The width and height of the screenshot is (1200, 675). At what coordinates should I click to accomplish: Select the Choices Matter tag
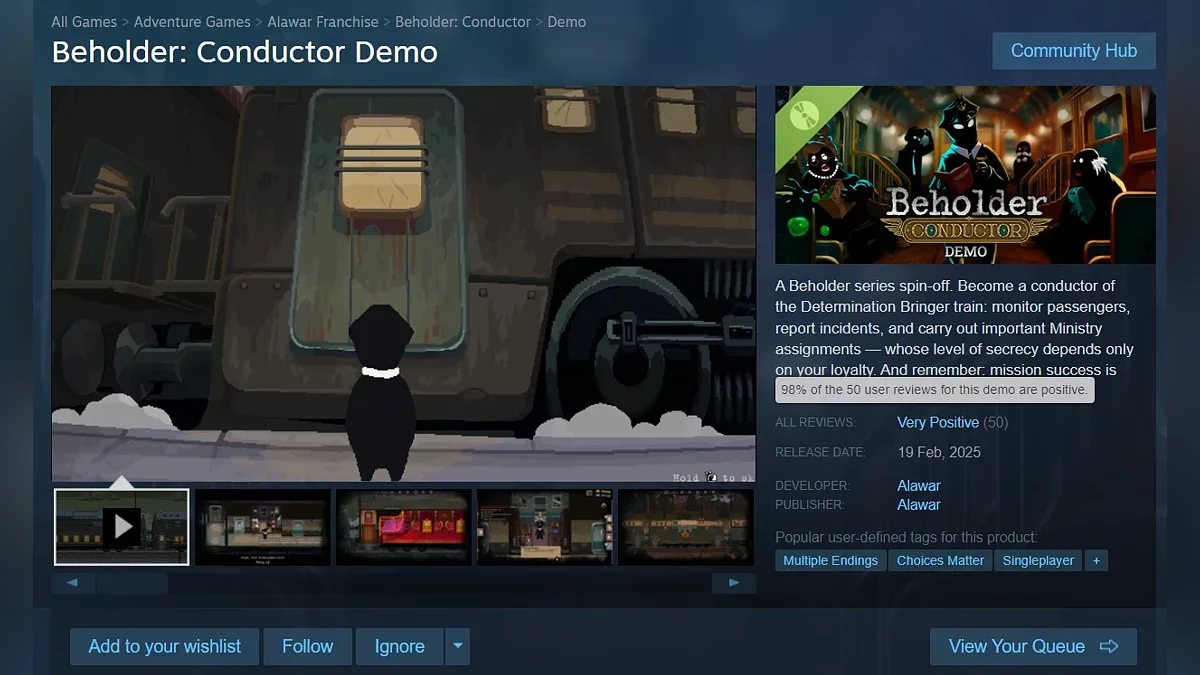click(x=940, y=561)
